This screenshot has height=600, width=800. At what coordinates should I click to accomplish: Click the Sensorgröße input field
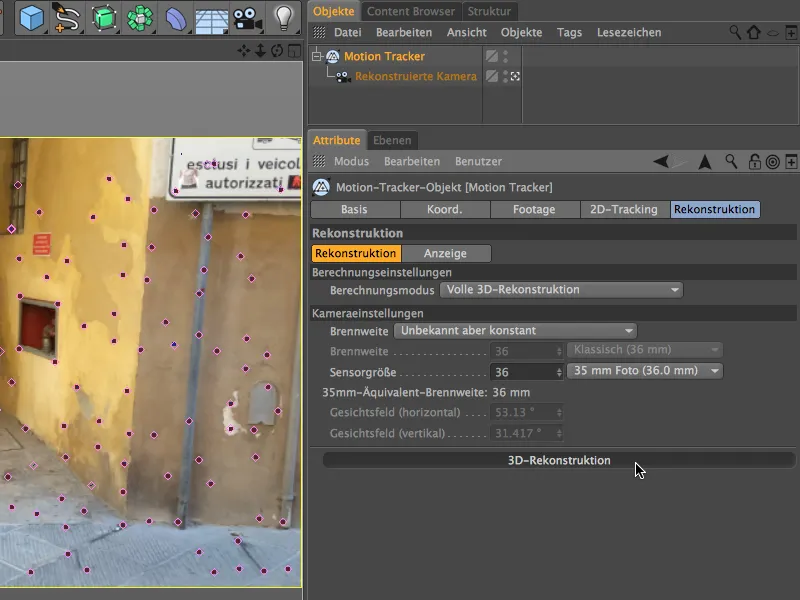[x=522, y=372]
